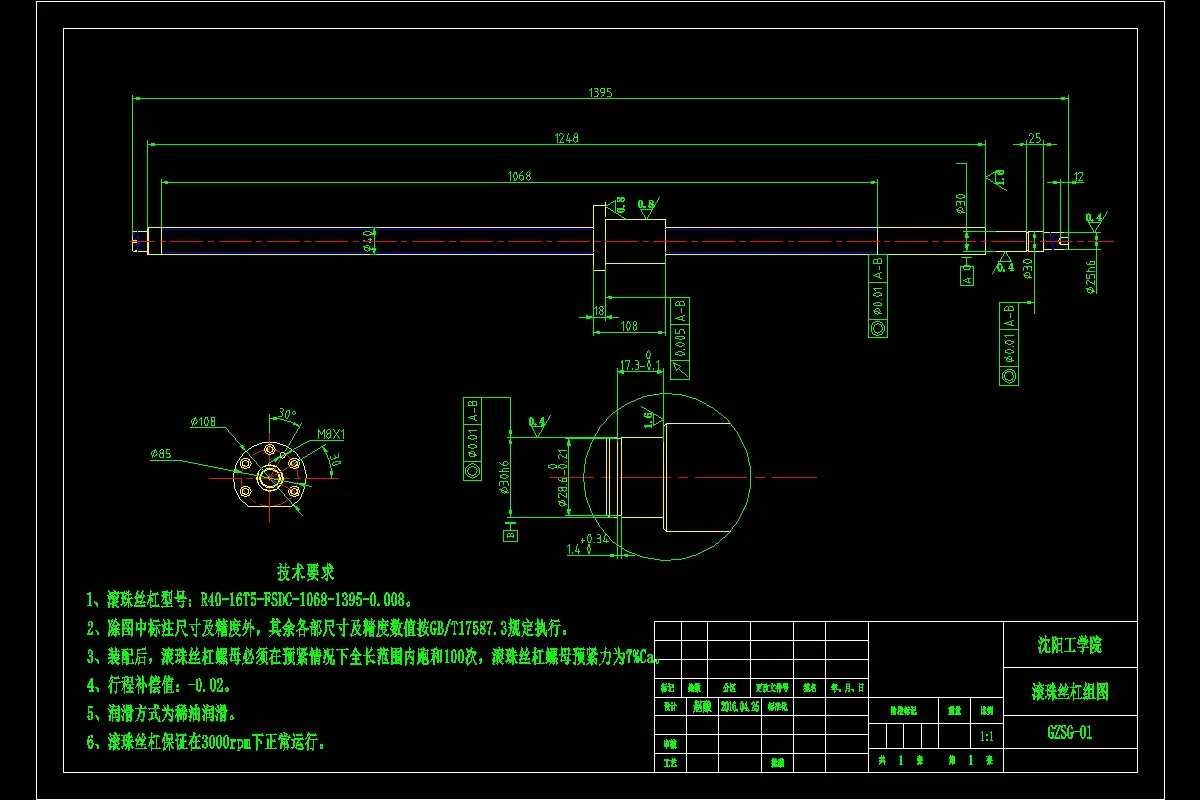Viewport: 1200px width, 800px height.
Task: Click the datum B marker box
Action: (x=511, y=534)
